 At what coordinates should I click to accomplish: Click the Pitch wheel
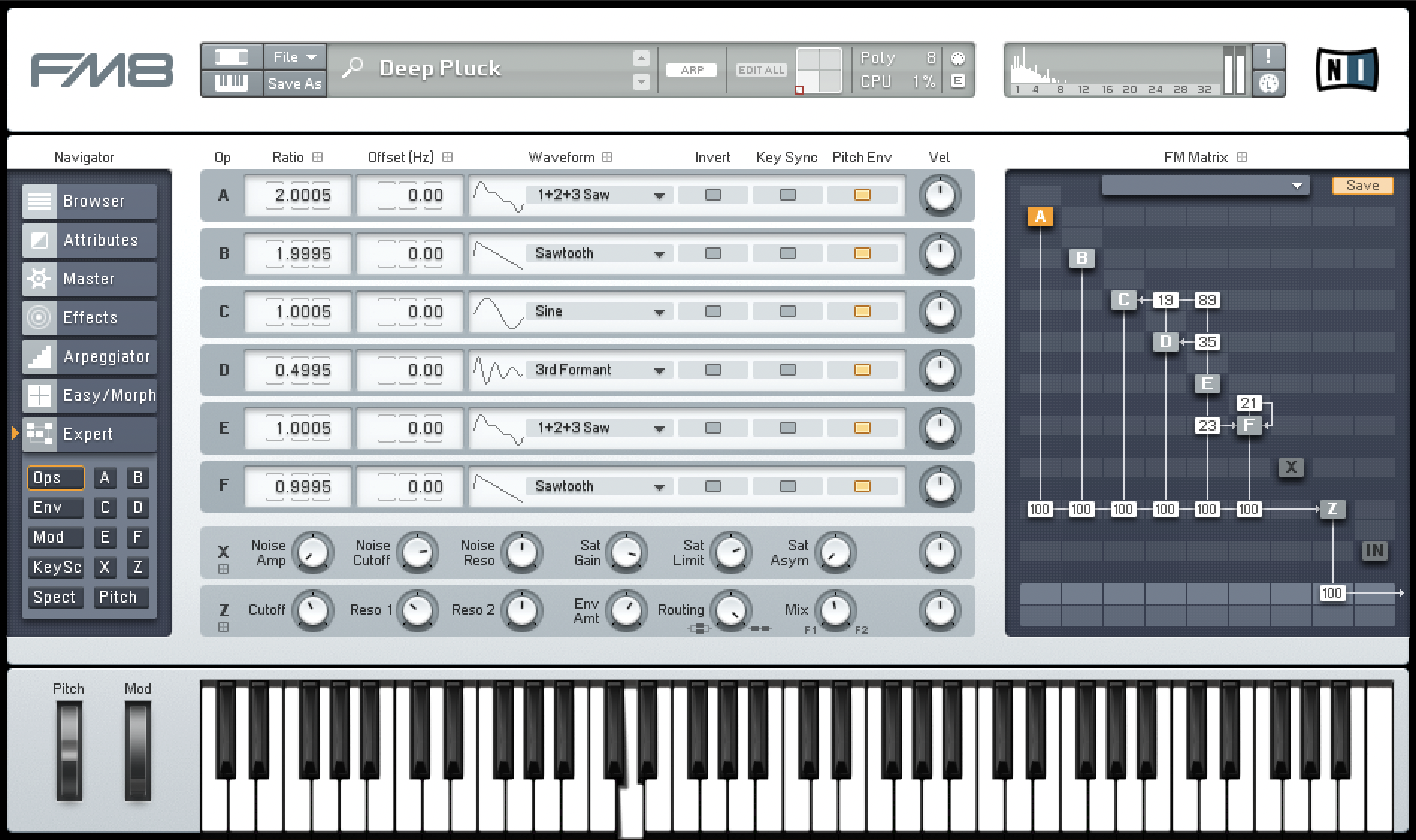click(69, 750)
